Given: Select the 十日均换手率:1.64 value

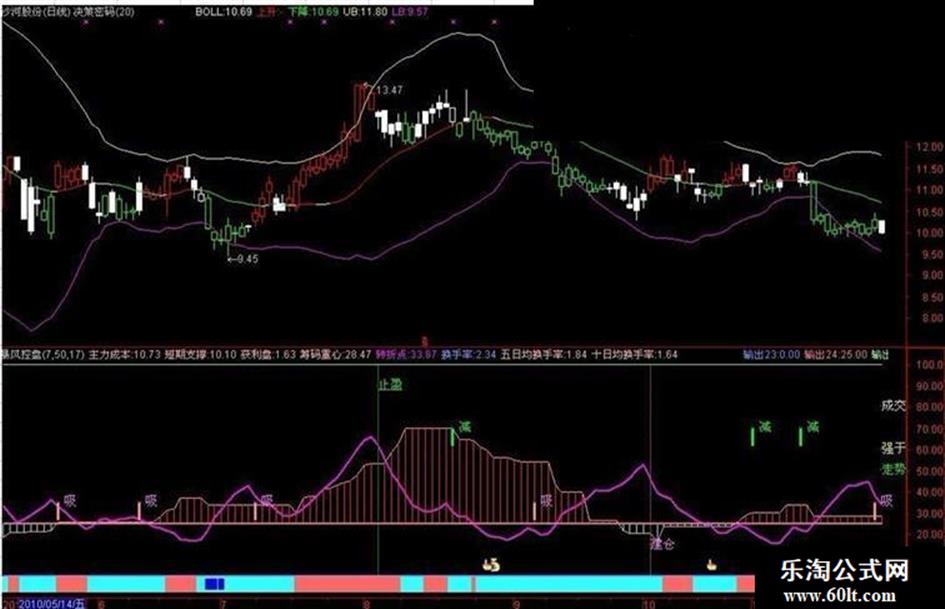Looking at the screenshot, I should tap(635, 355).
